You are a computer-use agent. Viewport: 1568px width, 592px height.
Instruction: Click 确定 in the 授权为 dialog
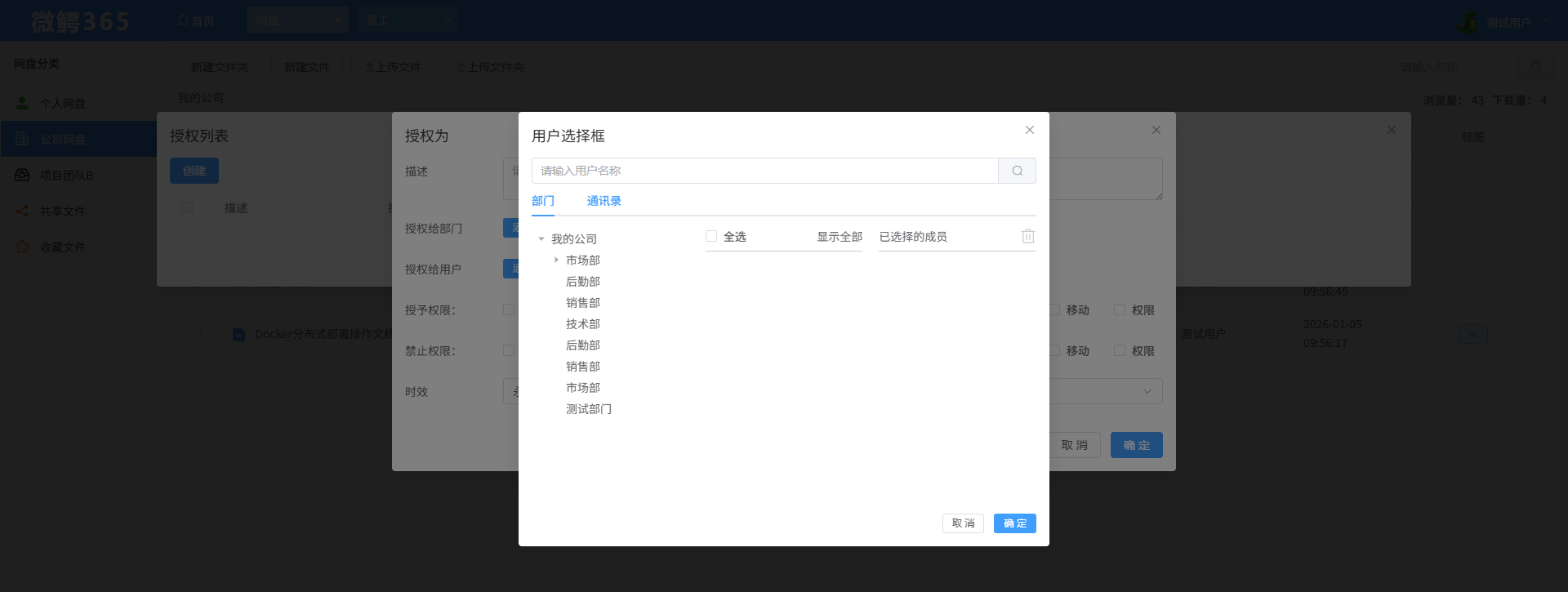(x=1137, y=445)
